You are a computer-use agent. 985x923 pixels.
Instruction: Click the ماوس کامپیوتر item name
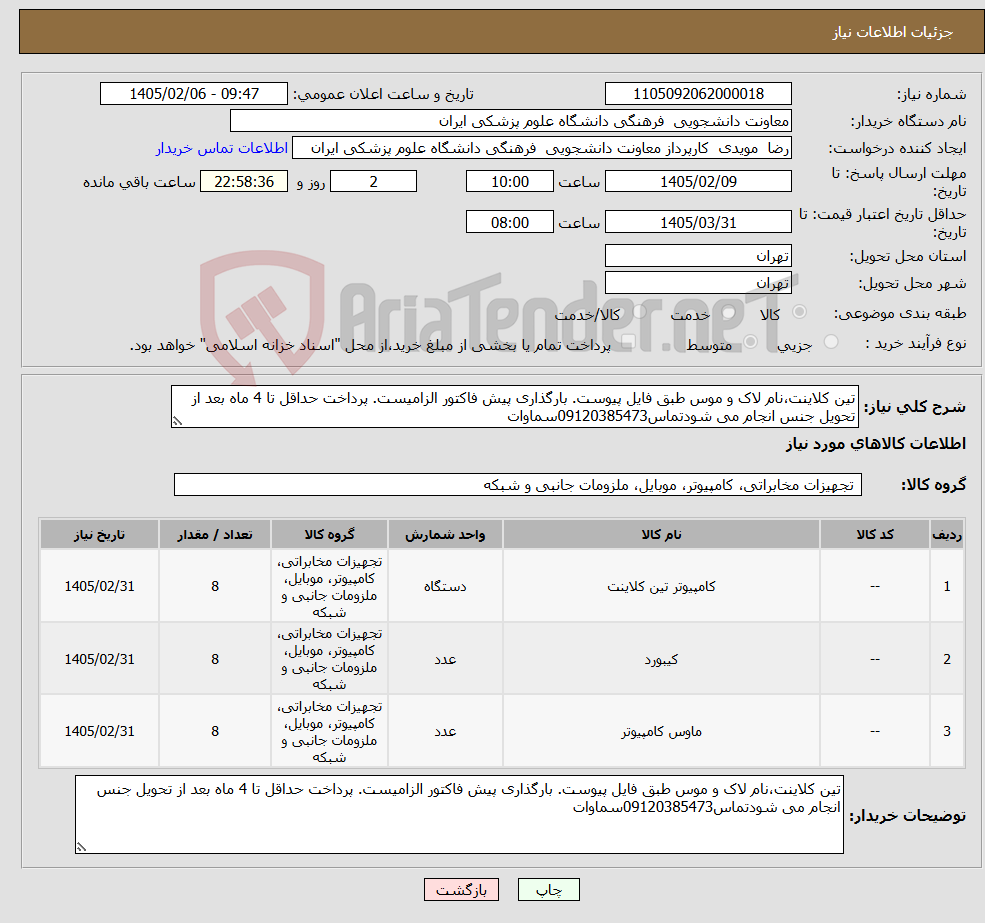pyautogui.click(x=661, y=731)
